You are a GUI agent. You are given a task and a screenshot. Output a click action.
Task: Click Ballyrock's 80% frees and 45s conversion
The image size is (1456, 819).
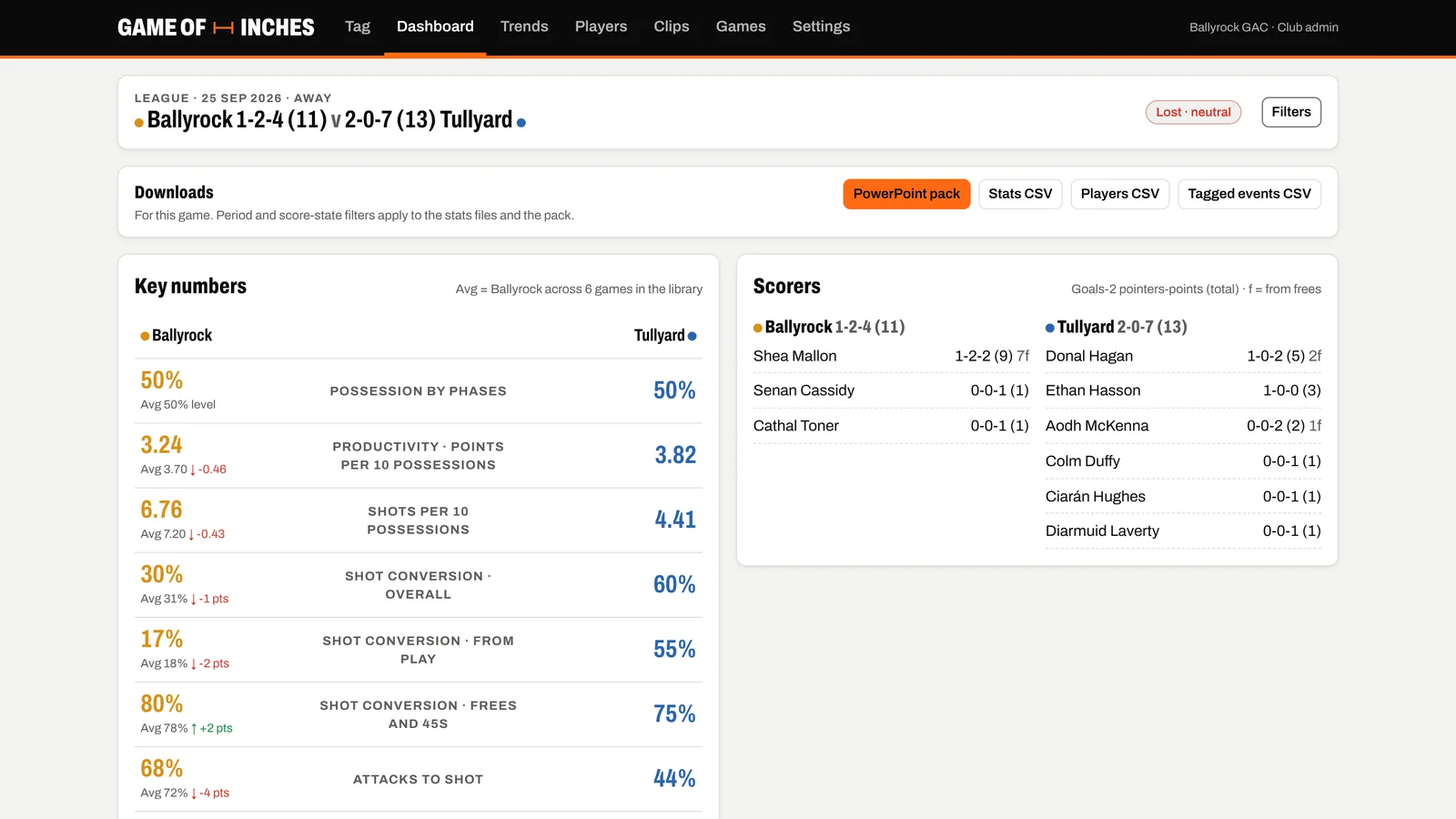pos(161,703)
